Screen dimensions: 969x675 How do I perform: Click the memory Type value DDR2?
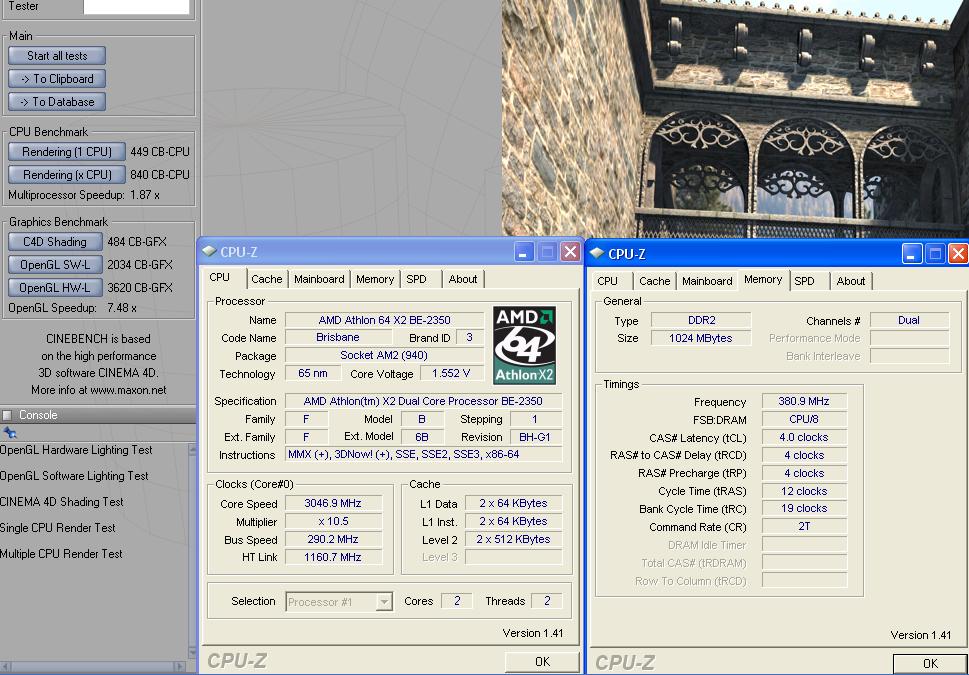[x=701, y=320]
